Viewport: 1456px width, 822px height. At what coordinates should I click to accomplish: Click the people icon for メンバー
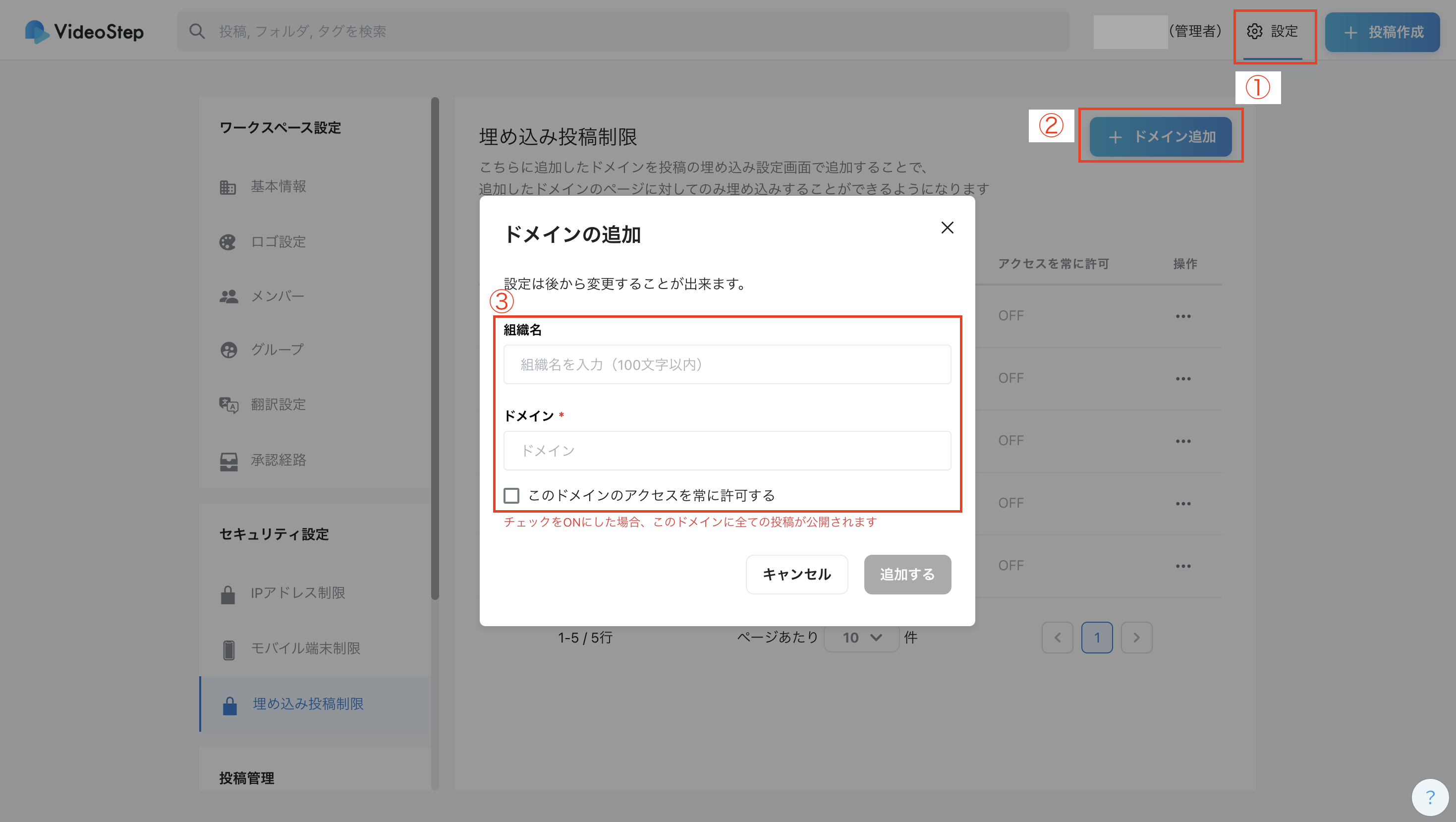point(228,296)
